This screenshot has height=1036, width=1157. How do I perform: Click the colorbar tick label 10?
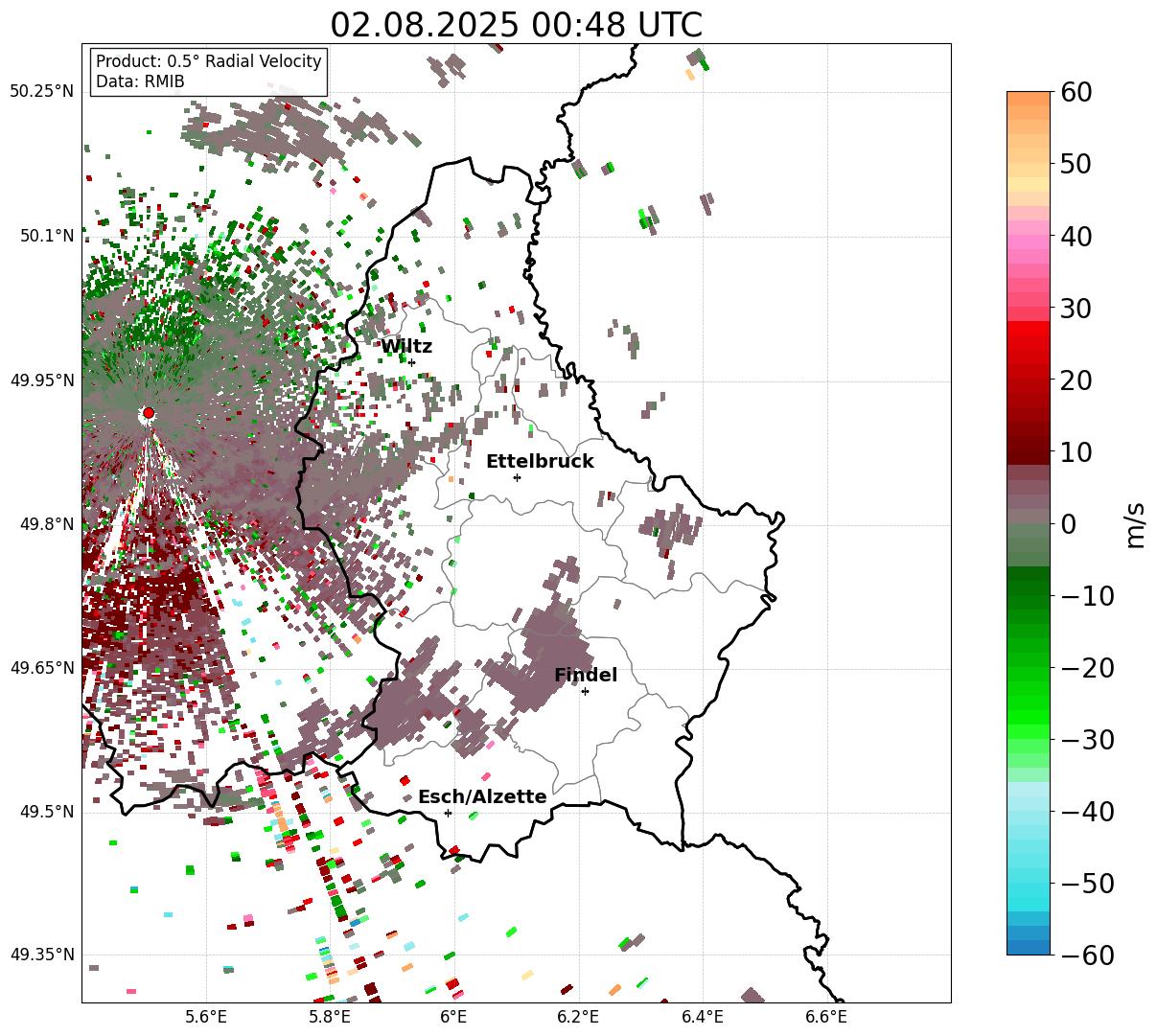(1078, 452)
